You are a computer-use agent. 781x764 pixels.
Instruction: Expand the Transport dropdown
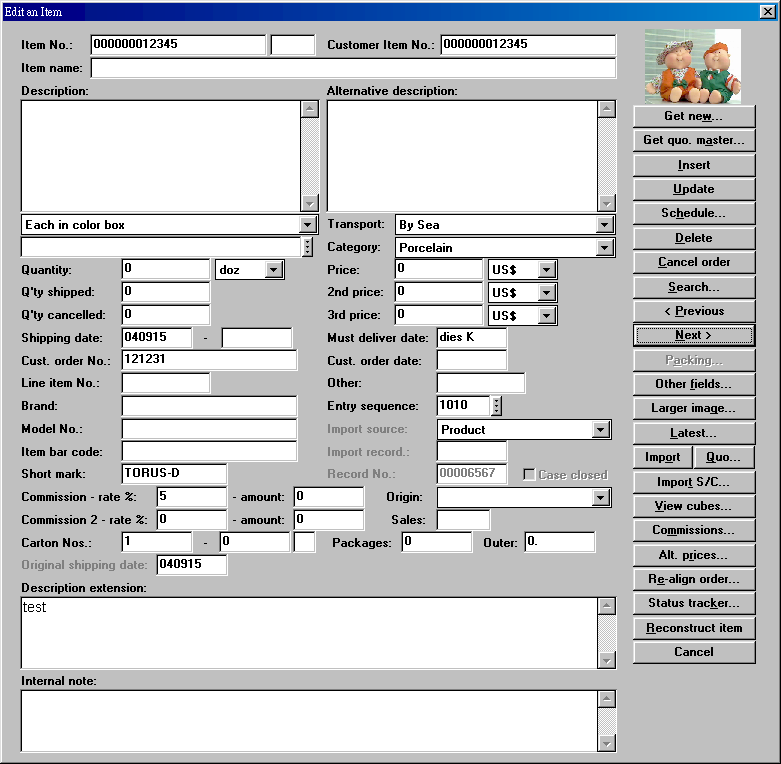click(604, 225)
